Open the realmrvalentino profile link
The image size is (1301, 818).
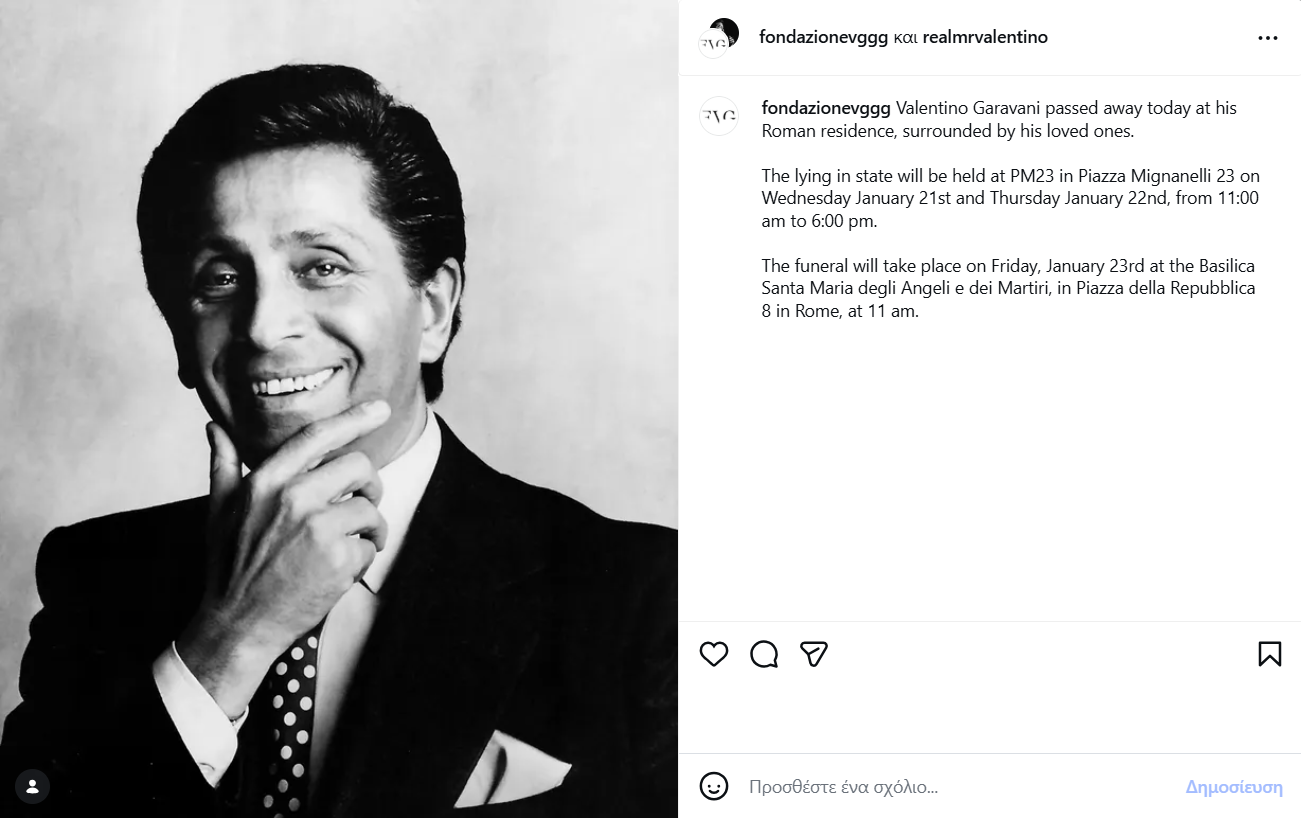pyautogui.click(x=985, y=38)
